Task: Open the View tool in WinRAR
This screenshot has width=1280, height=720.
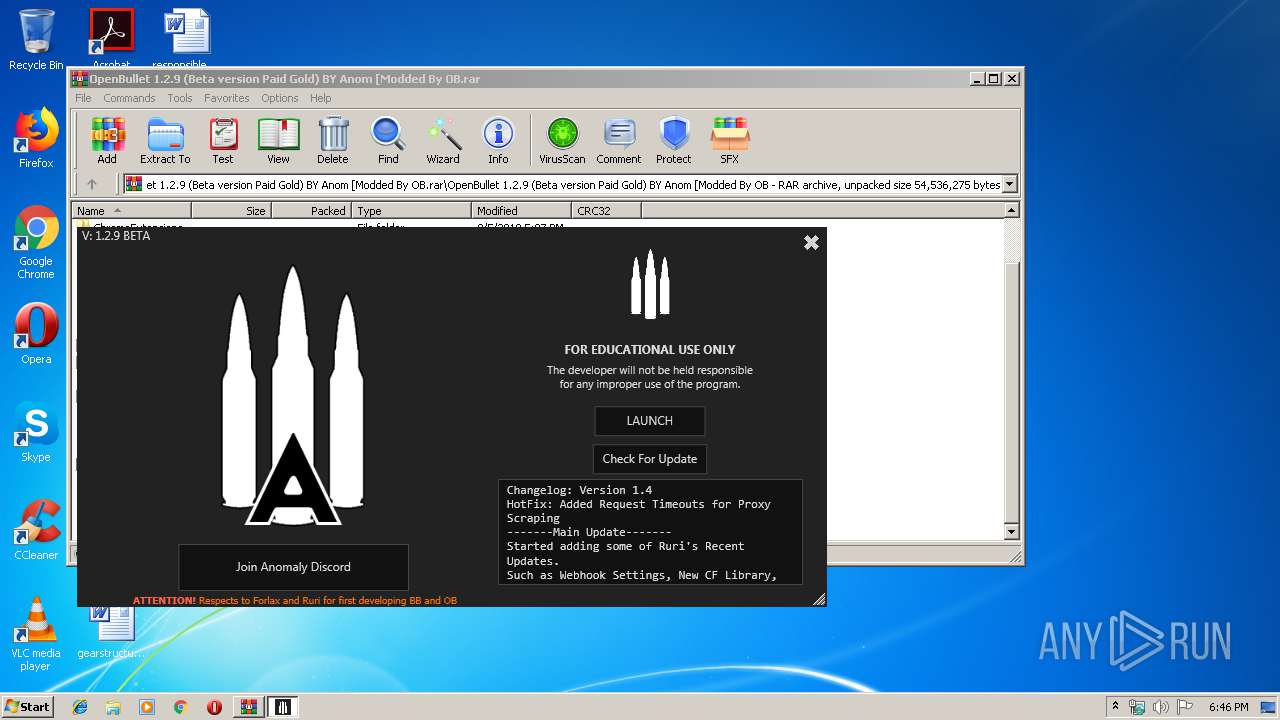Action: coord(278,141)
